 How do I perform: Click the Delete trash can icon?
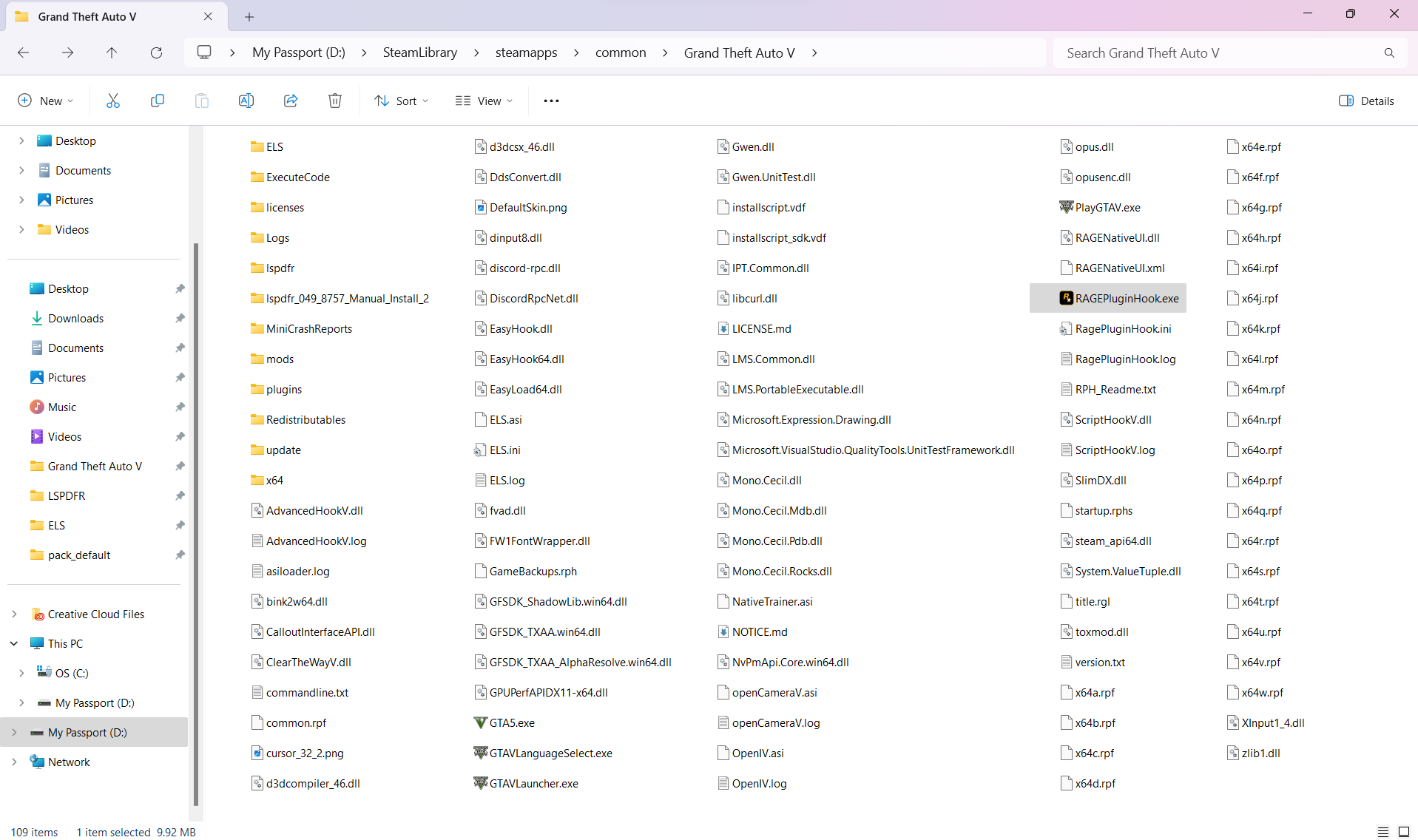(x=335, y=101)
